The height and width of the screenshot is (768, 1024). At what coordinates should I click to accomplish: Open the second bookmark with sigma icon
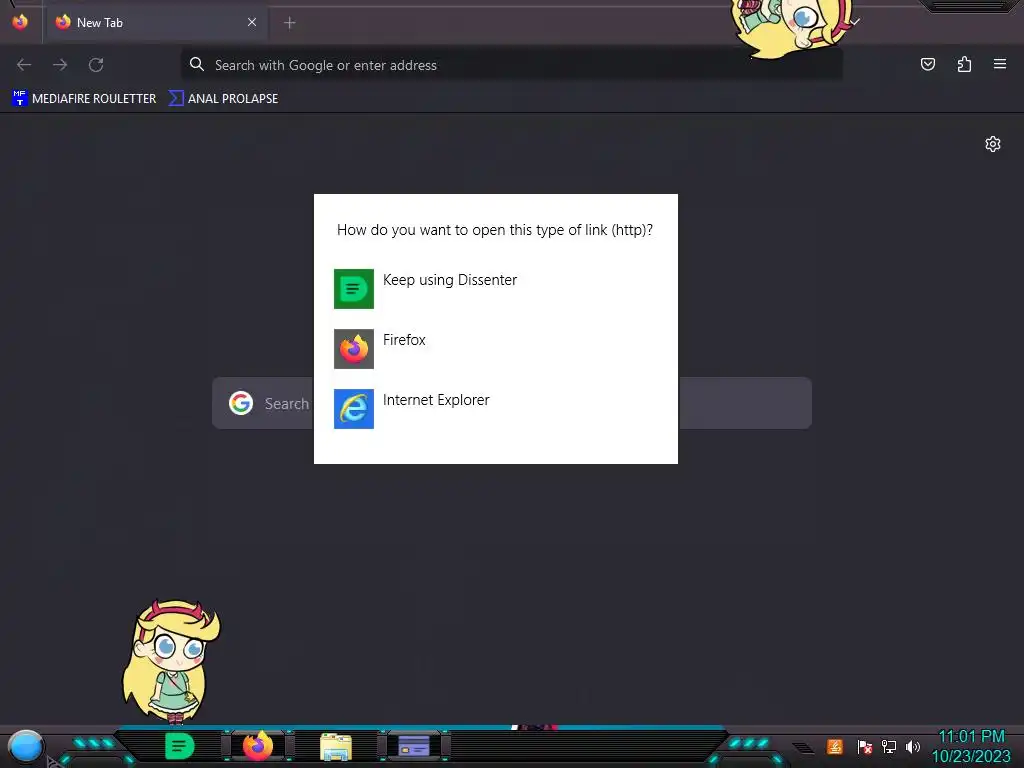pos(223,99)
